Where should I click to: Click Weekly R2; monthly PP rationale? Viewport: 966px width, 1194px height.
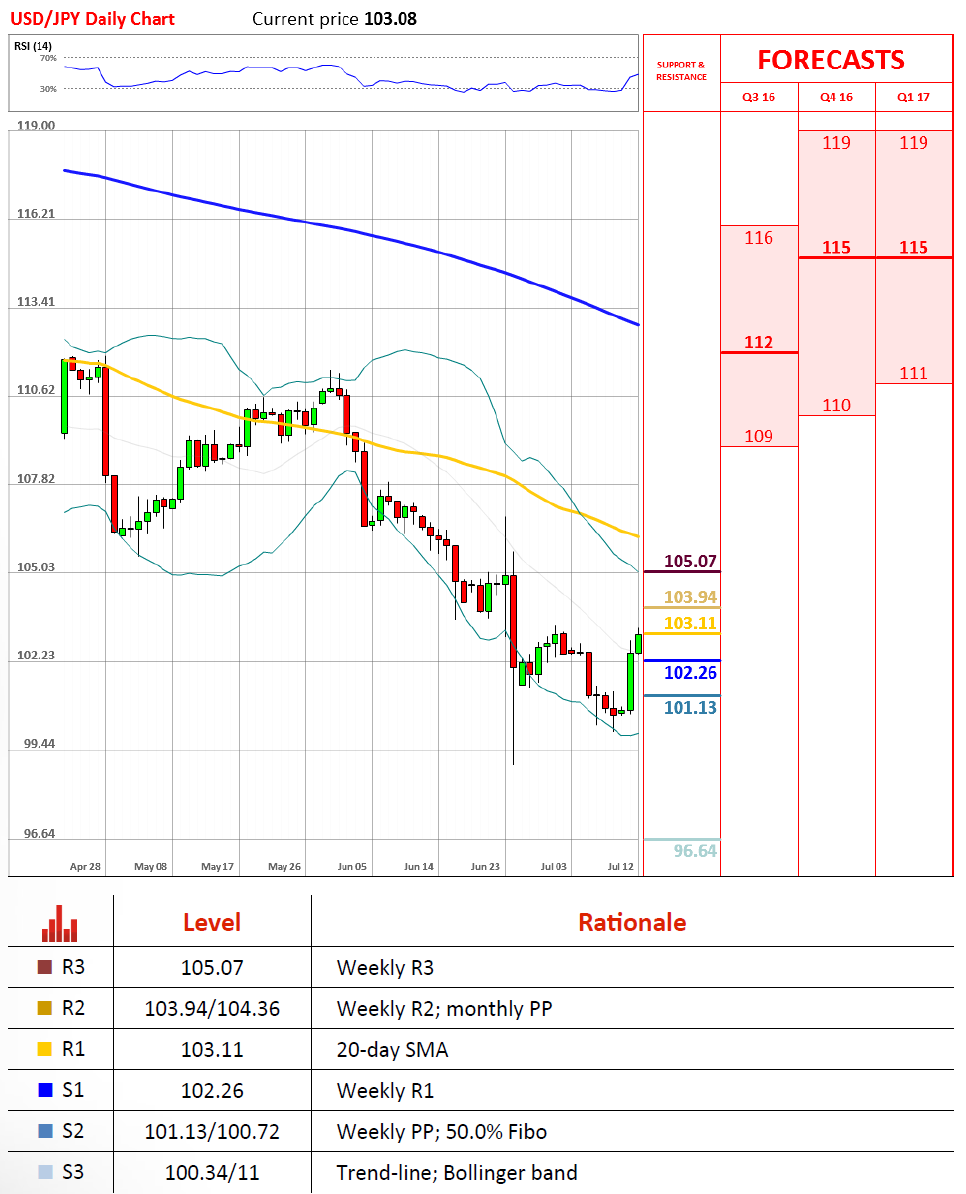pos(445,1009)
